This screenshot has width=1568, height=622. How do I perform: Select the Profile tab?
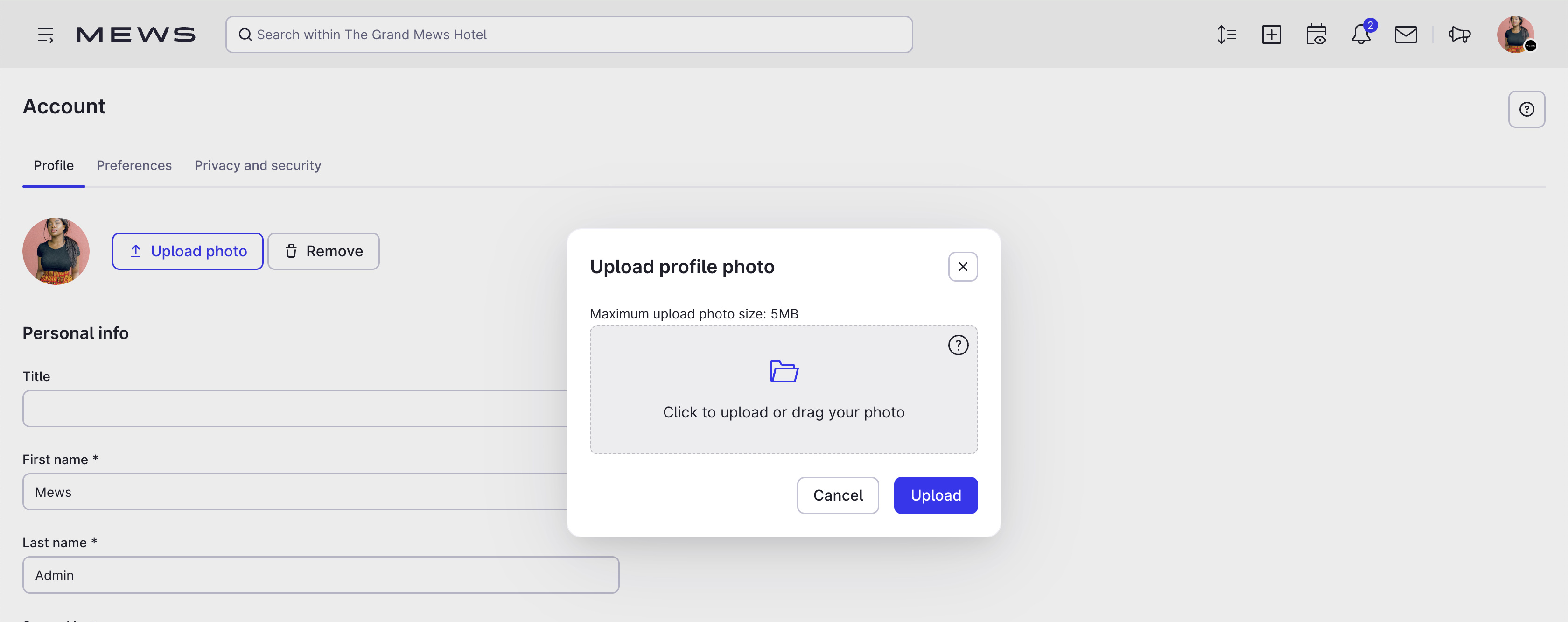click(x=54, y=165)
